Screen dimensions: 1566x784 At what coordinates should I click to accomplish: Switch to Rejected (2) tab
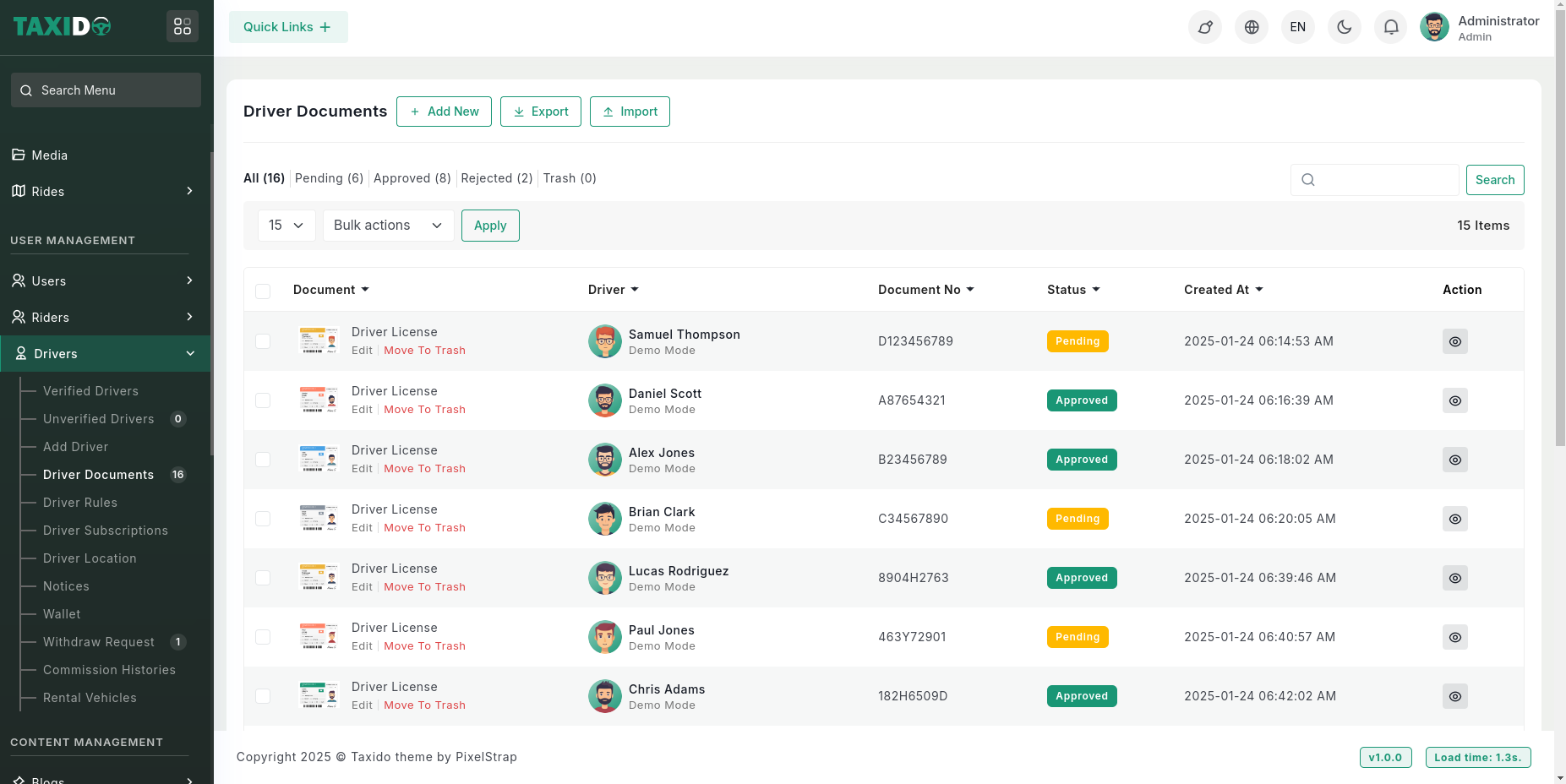tap(496, 178)
